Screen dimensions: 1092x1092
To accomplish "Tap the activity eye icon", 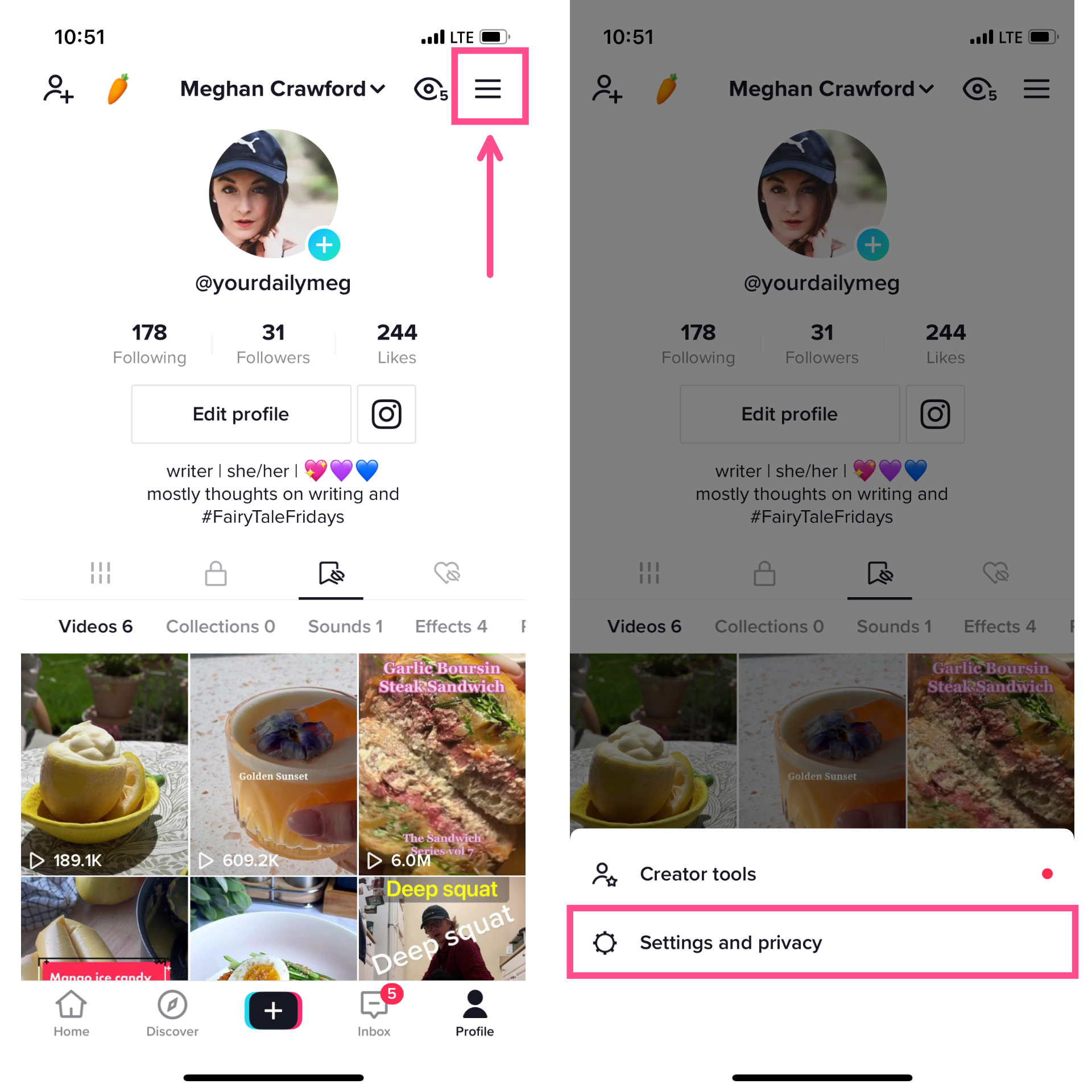I will [425, 89].
